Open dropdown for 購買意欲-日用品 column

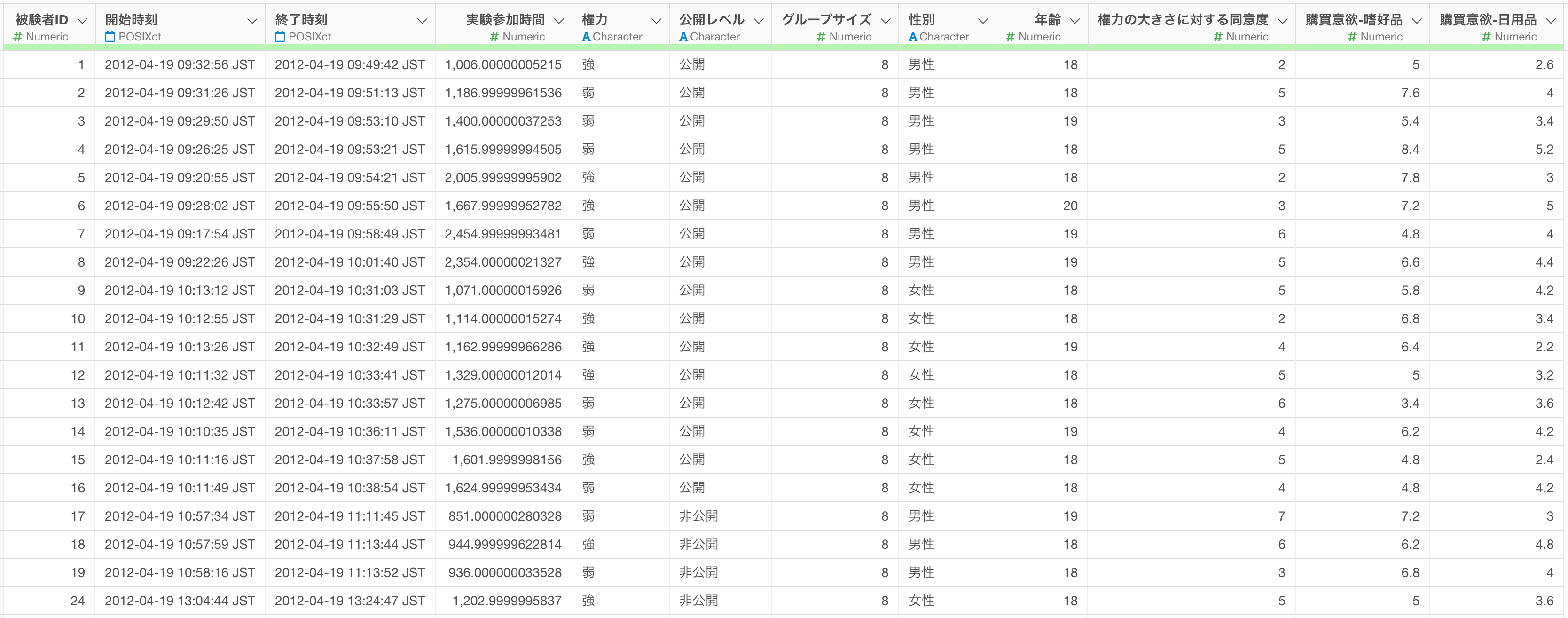pyautogui.click(x=1551, y=21)
